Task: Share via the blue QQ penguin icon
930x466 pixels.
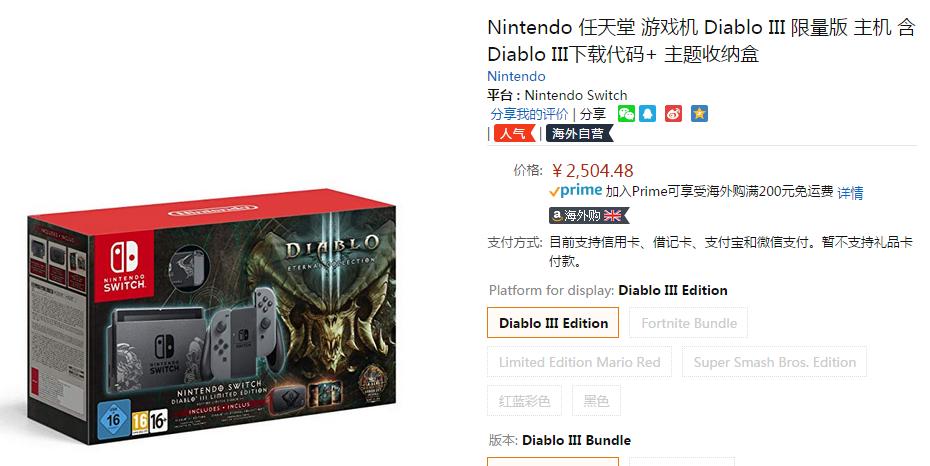Action: pos(648,114)
